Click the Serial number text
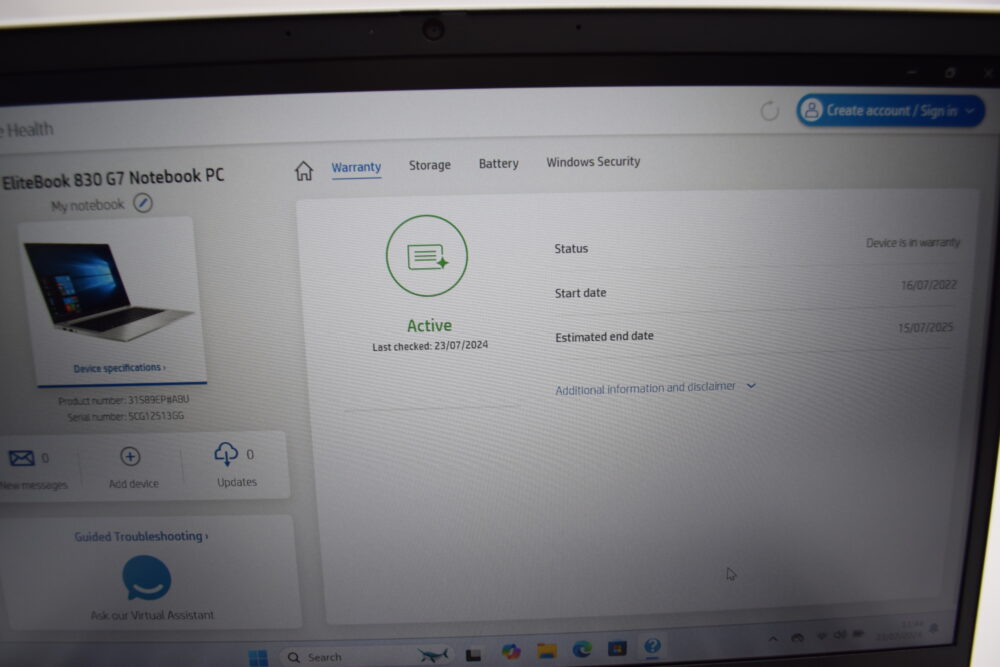Viewport: 1000px width, 667px height. pos(126,416)
